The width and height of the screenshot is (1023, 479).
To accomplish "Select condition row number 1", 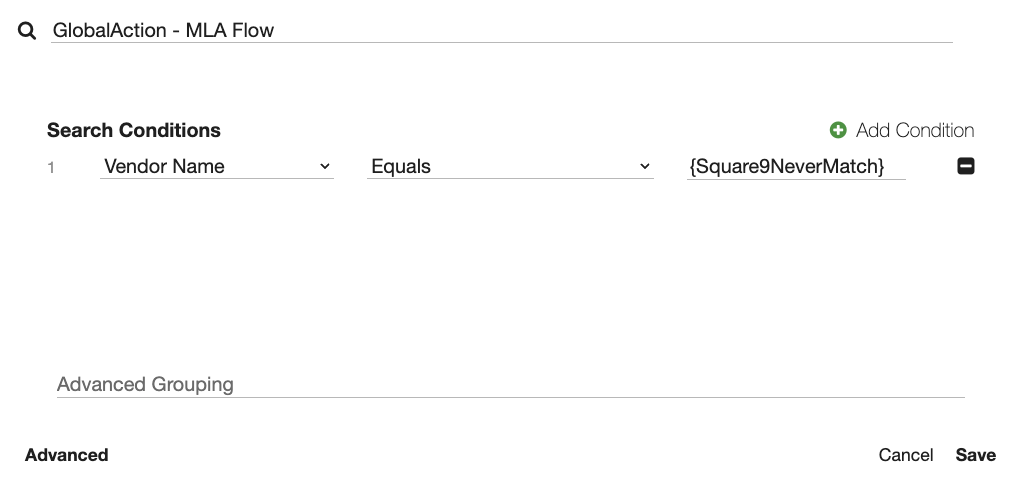I will [x=51, y=168].
